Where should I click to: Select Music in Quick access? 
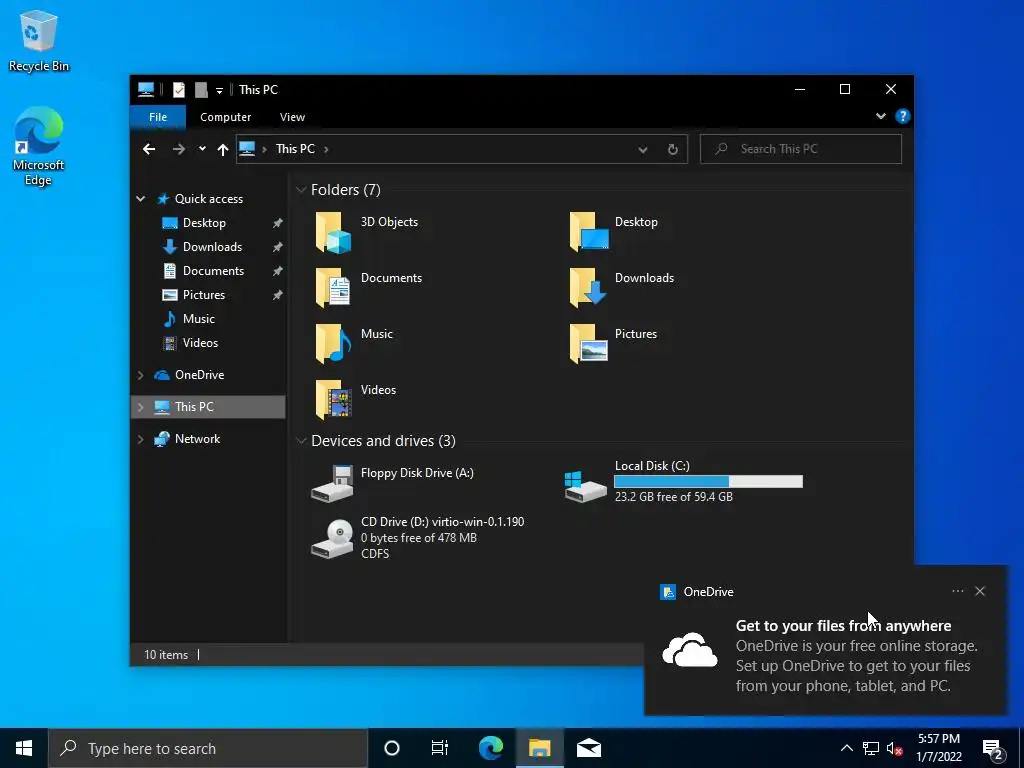pos(199,319)
